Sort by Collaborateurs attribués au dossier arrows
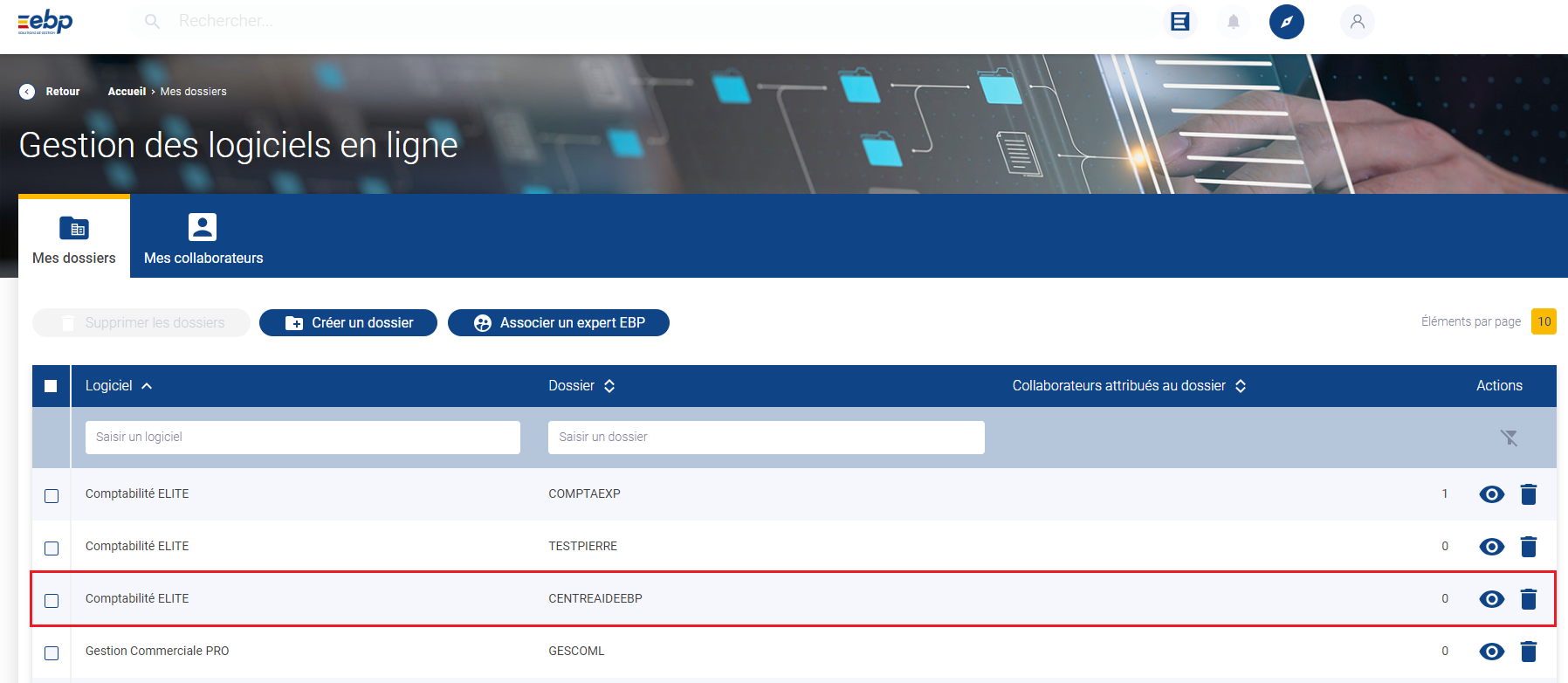Image resolution: width=1568 pixels, height=683 pixels. tap(1241, 386)
